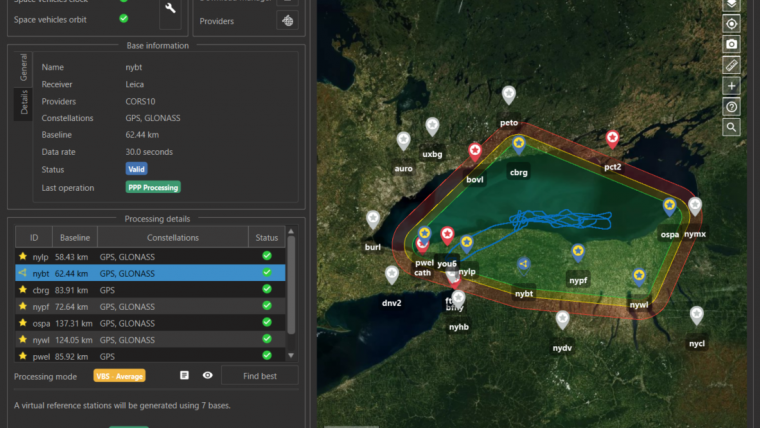This screenshot has width=760, height=428.
Task: Click the processing details scrollbar thumb
Action: click(x=291, y=285)
